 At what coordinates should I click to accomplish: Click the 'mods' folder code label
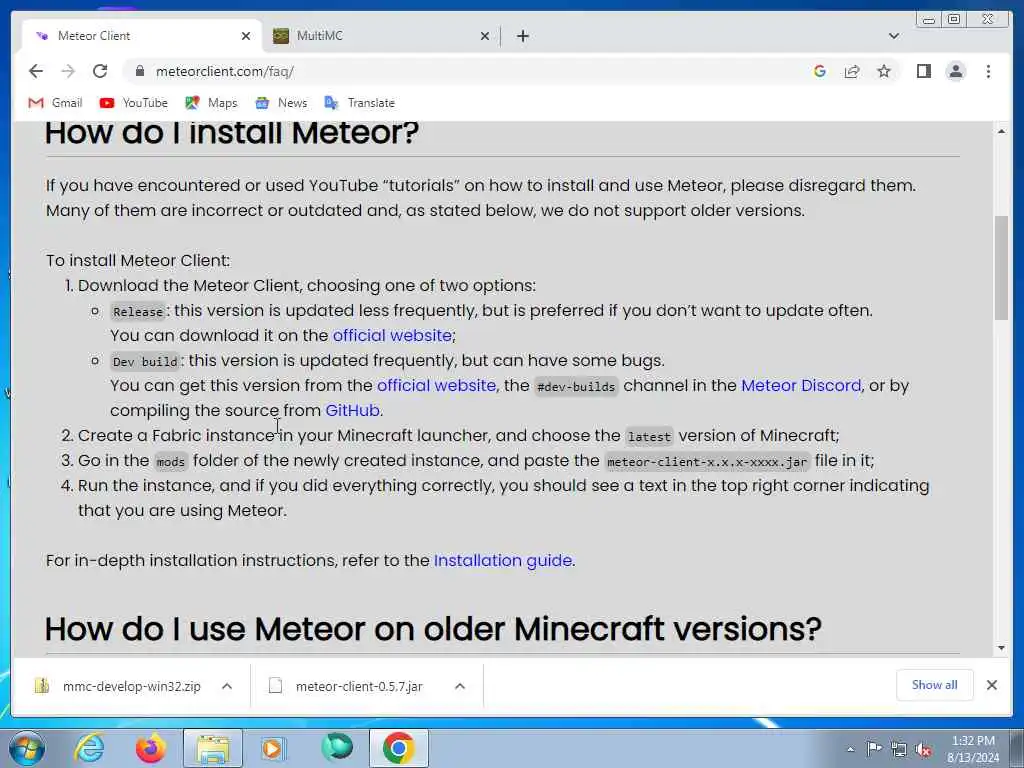pyautogui.click(x=170, y=462)
